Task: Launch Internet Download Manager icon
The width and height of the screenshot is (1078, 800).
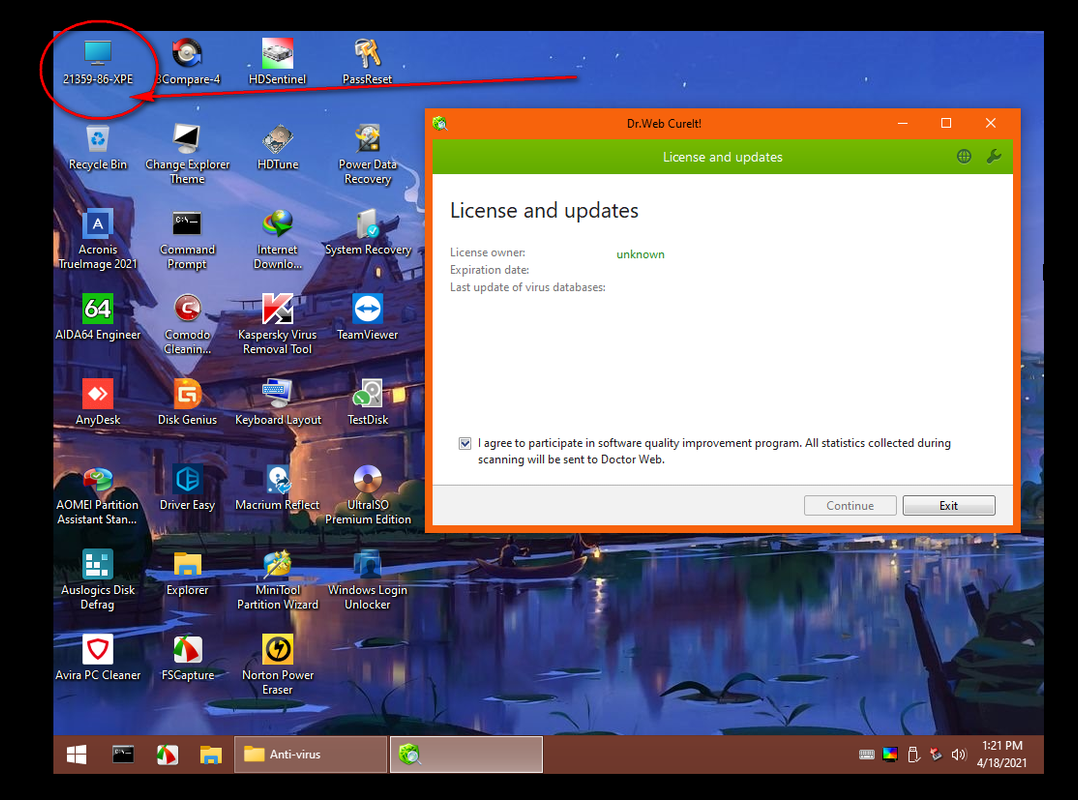Action: click(x=277, y=239)
